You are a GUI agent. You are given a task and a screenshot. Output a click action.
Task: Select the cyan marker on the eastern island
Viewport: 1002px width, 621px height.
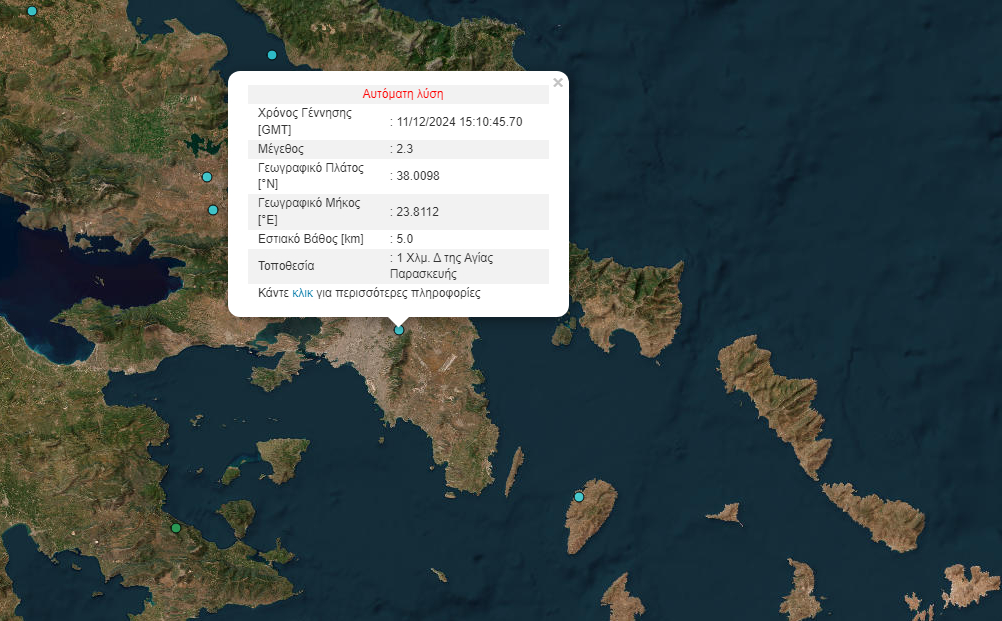[579, 497]
